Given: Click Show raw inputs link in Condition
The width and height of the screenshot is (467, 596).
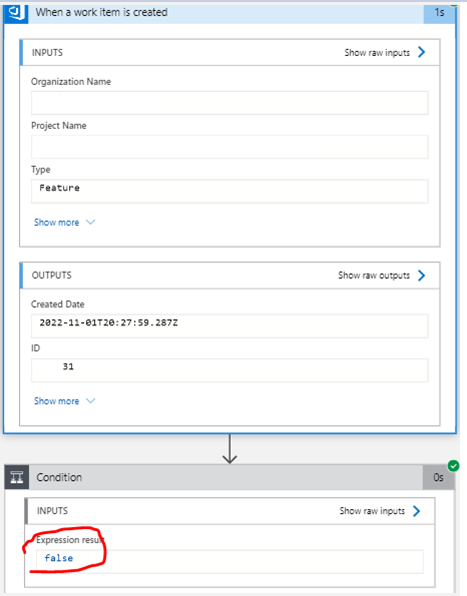Looking at the screenshot, I should tap(372, 511).
